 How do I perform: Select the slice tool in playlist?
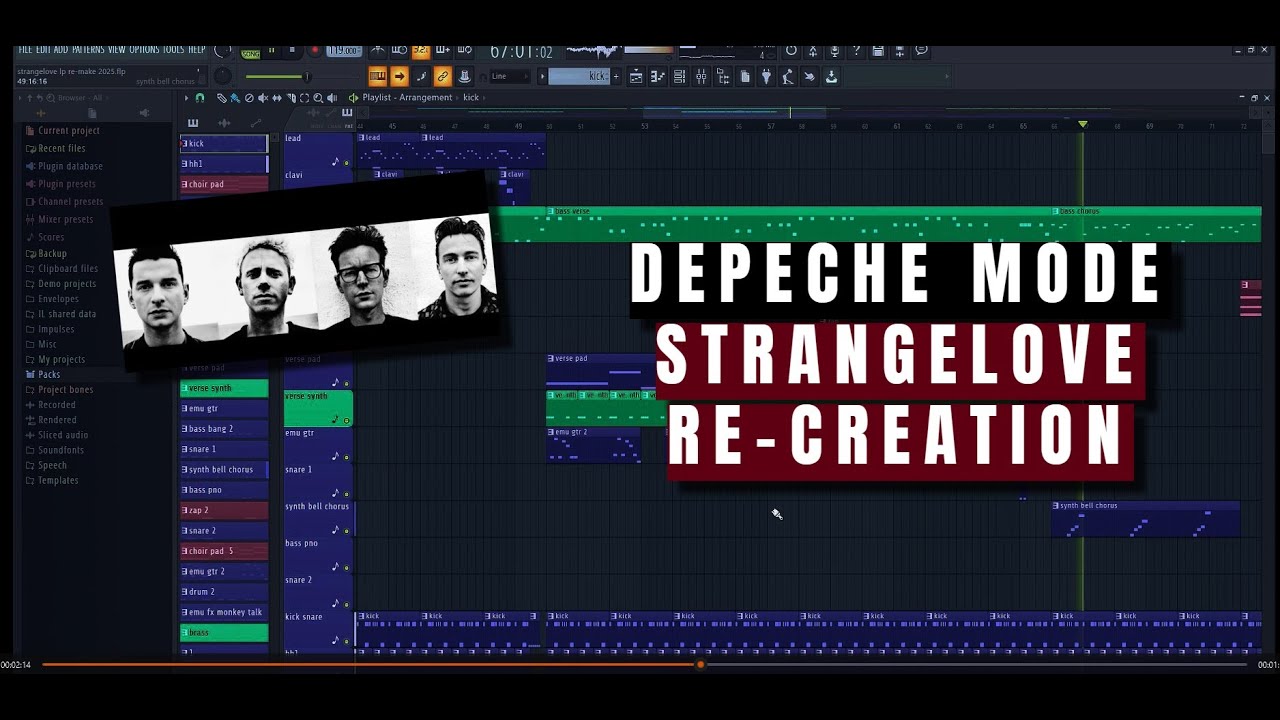(291, 98)
